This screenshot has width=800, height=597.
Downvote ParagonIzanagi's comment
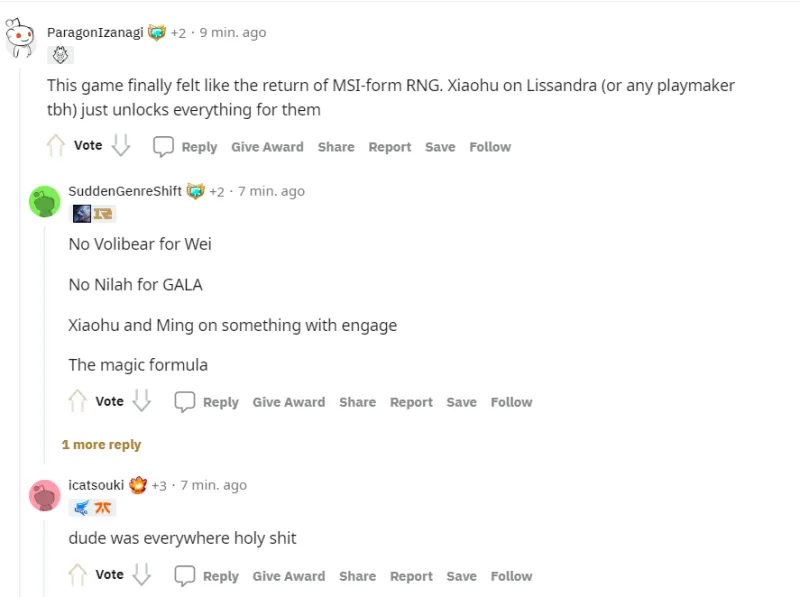121,146
